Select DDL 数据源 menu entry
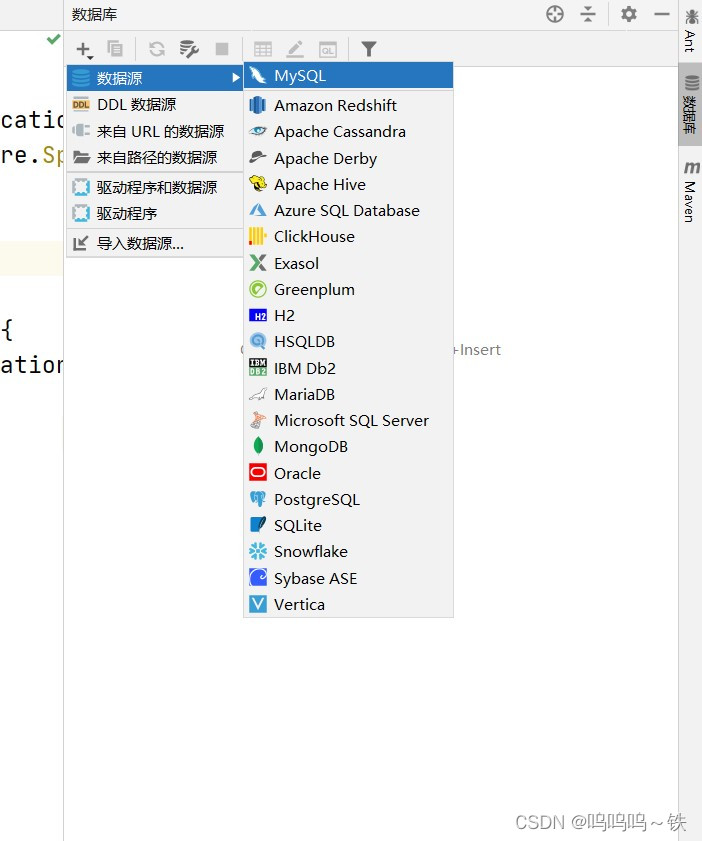 (x=155, y=105)
